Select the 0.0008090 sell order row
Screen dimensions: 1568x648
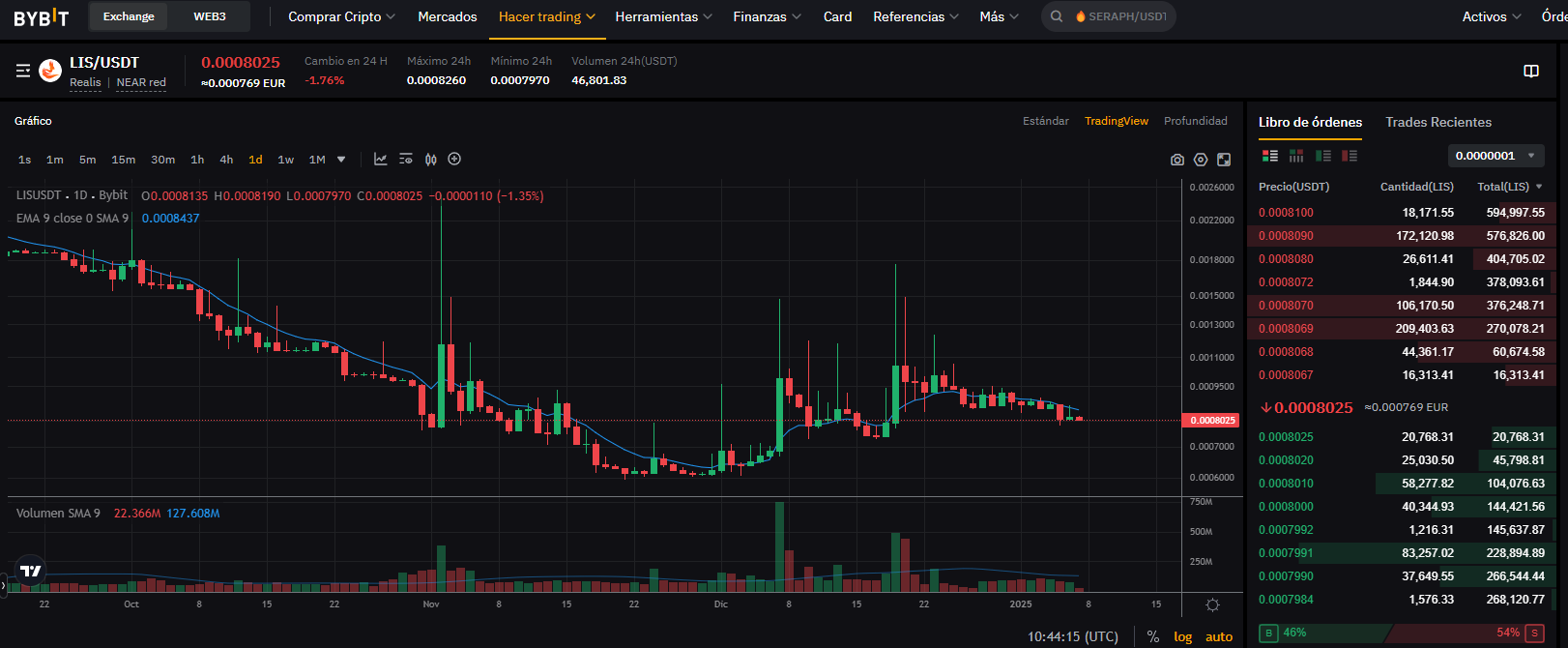[1402, 236]
